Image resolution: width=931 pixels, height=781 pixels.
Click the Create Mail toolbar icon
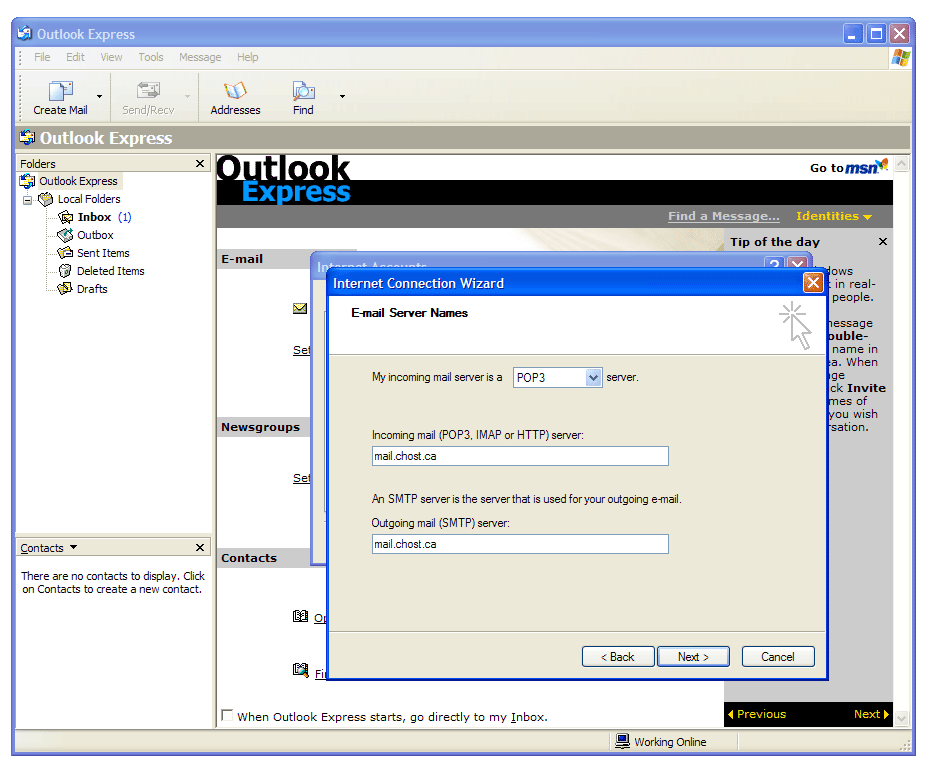tap(61, 91)
